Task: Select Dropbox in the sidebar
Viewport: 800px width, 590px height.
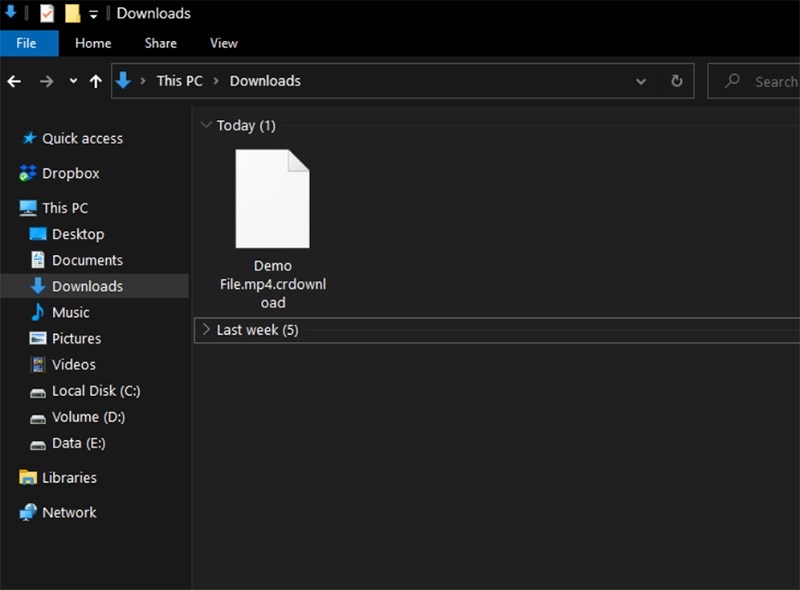Action: 70,173
